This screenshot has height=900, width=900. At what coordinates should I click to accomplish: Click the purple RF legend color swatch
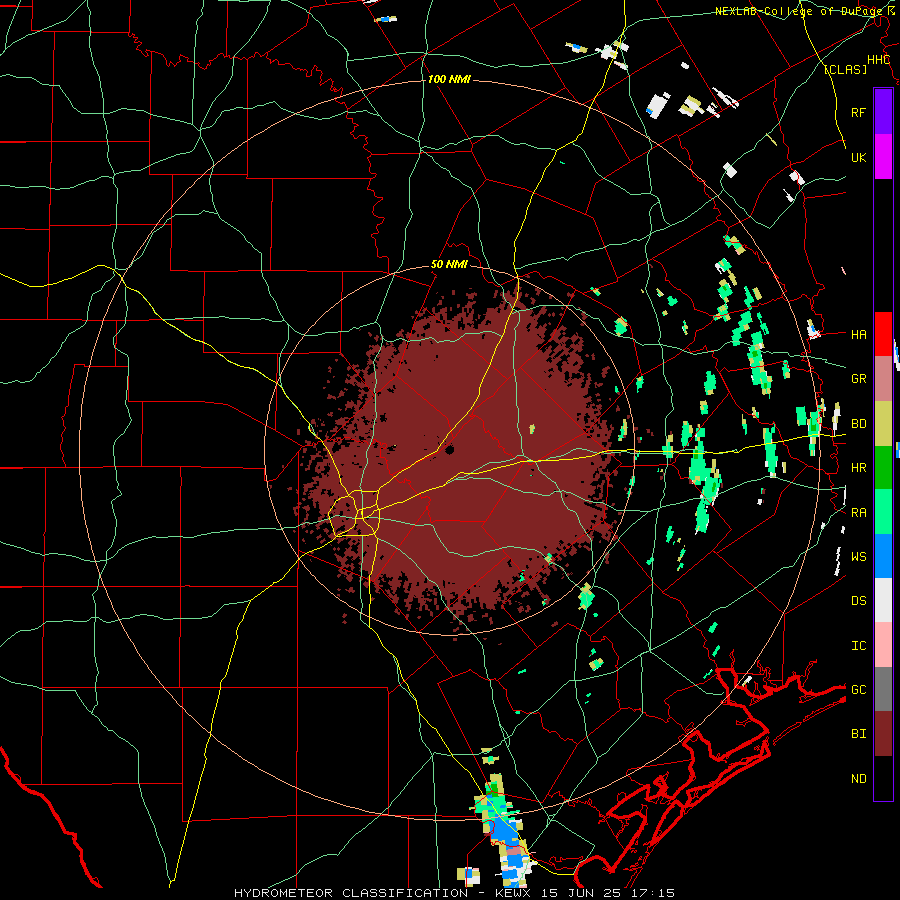click(x=883, y=111)
